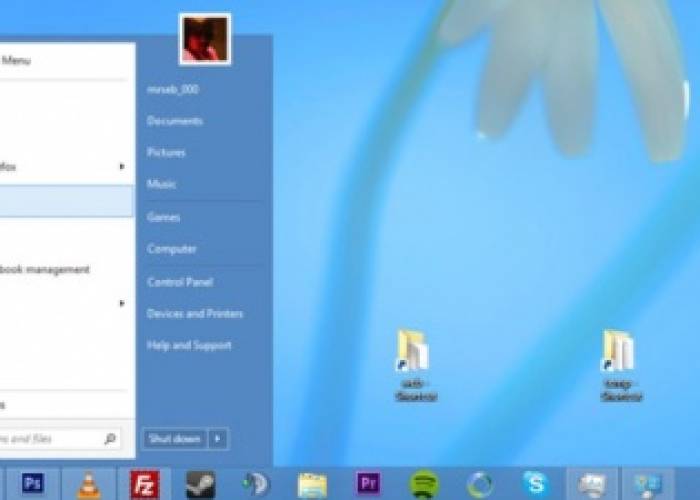
Task: Expand the submenu arrow below the book management entry
Action: 121,304
